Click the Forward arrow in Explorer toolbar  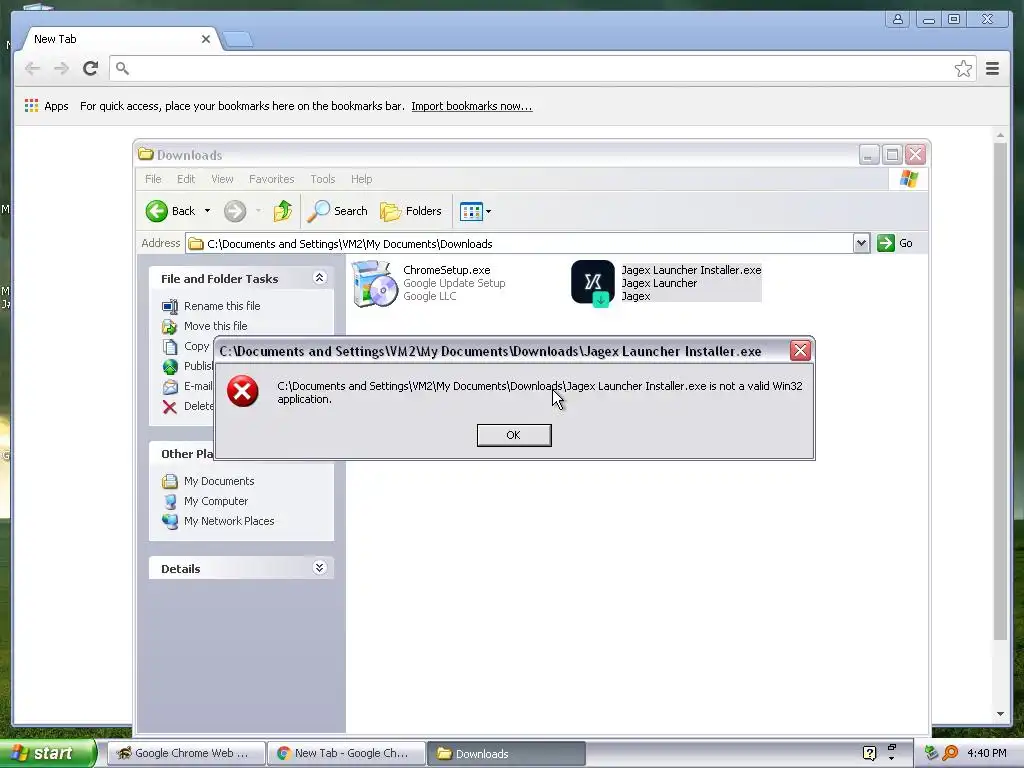tap(235, 211)
